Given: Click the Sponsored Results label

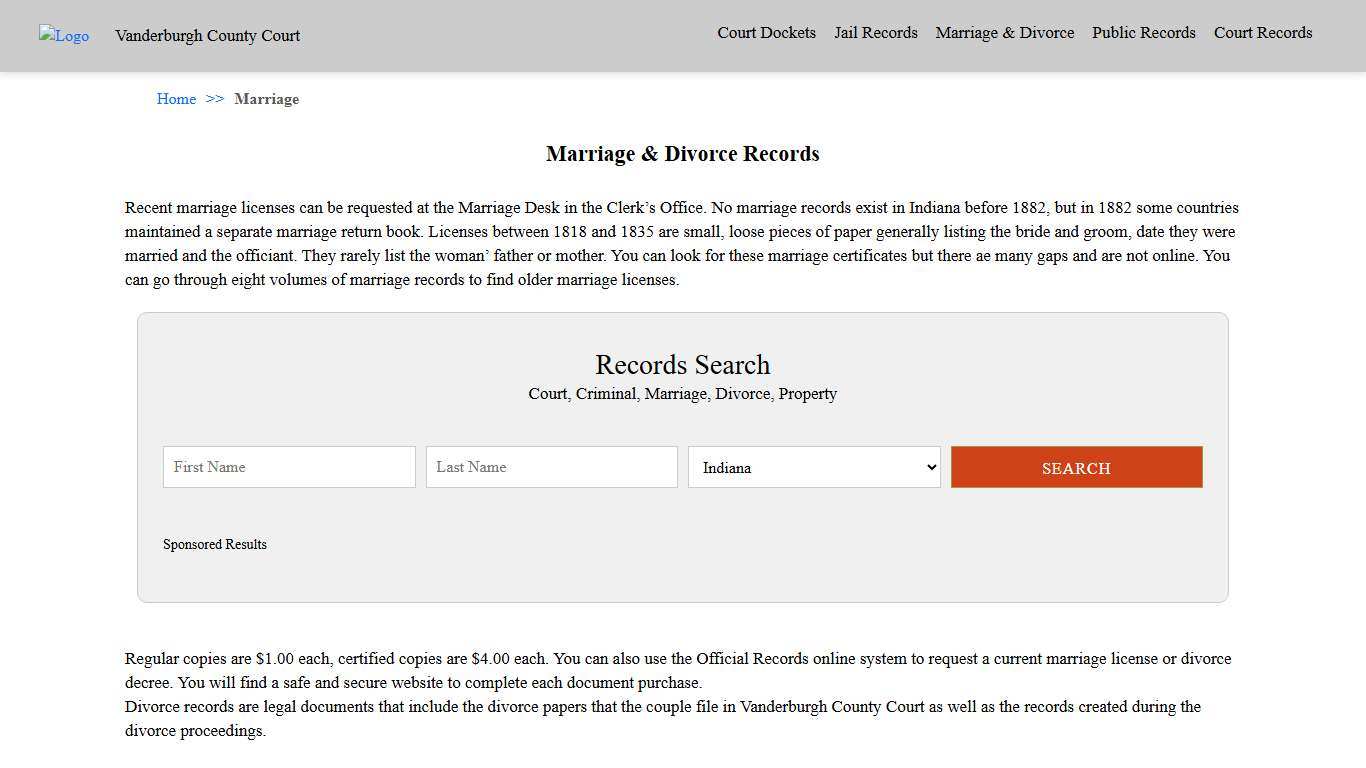Looking at the screenshot, I should tap(215, 544).
